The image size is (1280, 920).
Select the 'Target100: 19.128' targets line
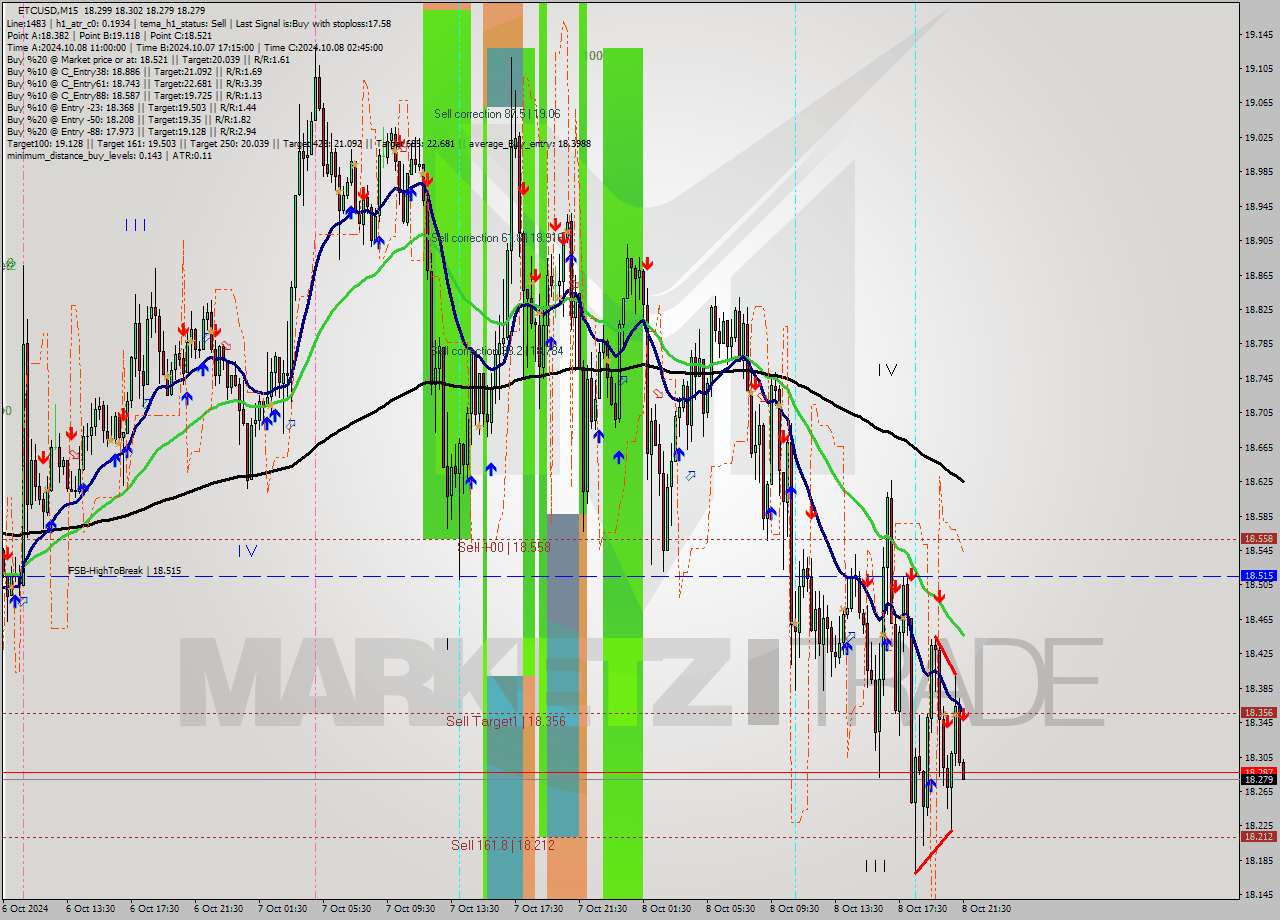298,143
